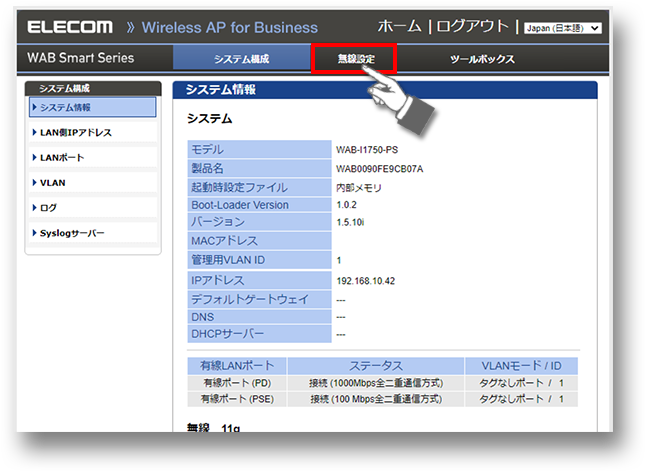Click the 接続 (1000Mbps全二重通信方式) status
Image resolution: width=647 pixels, height=473 pixels.
pyautogui.click(x=376, y=383)
